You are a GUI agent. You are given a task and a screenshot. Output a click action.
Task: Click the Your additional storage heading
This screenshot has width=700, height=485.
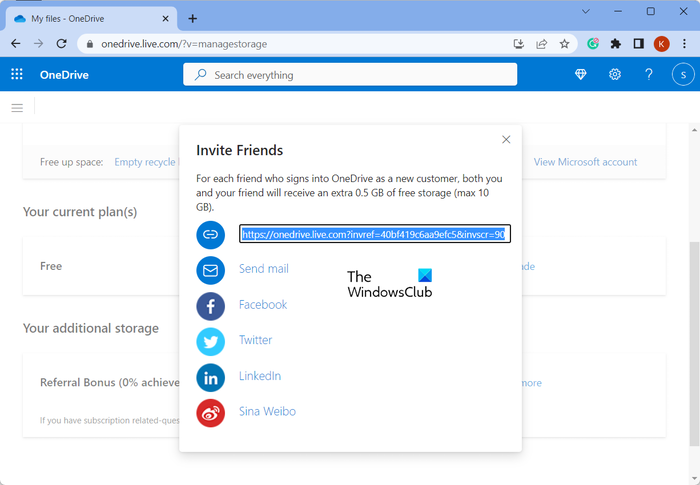pyautogui.click(x=91, y=328)
